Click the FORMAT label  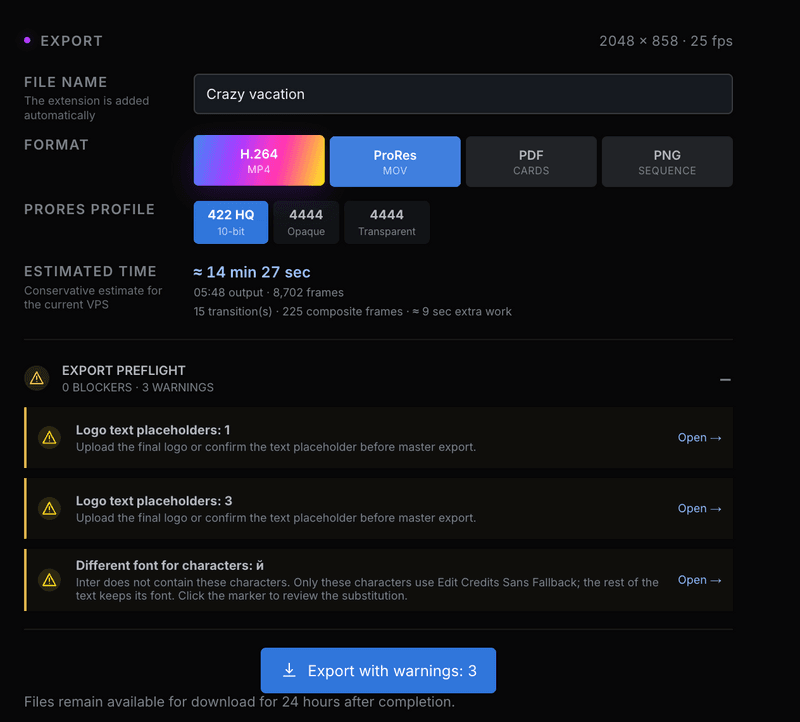coord(56,145)
